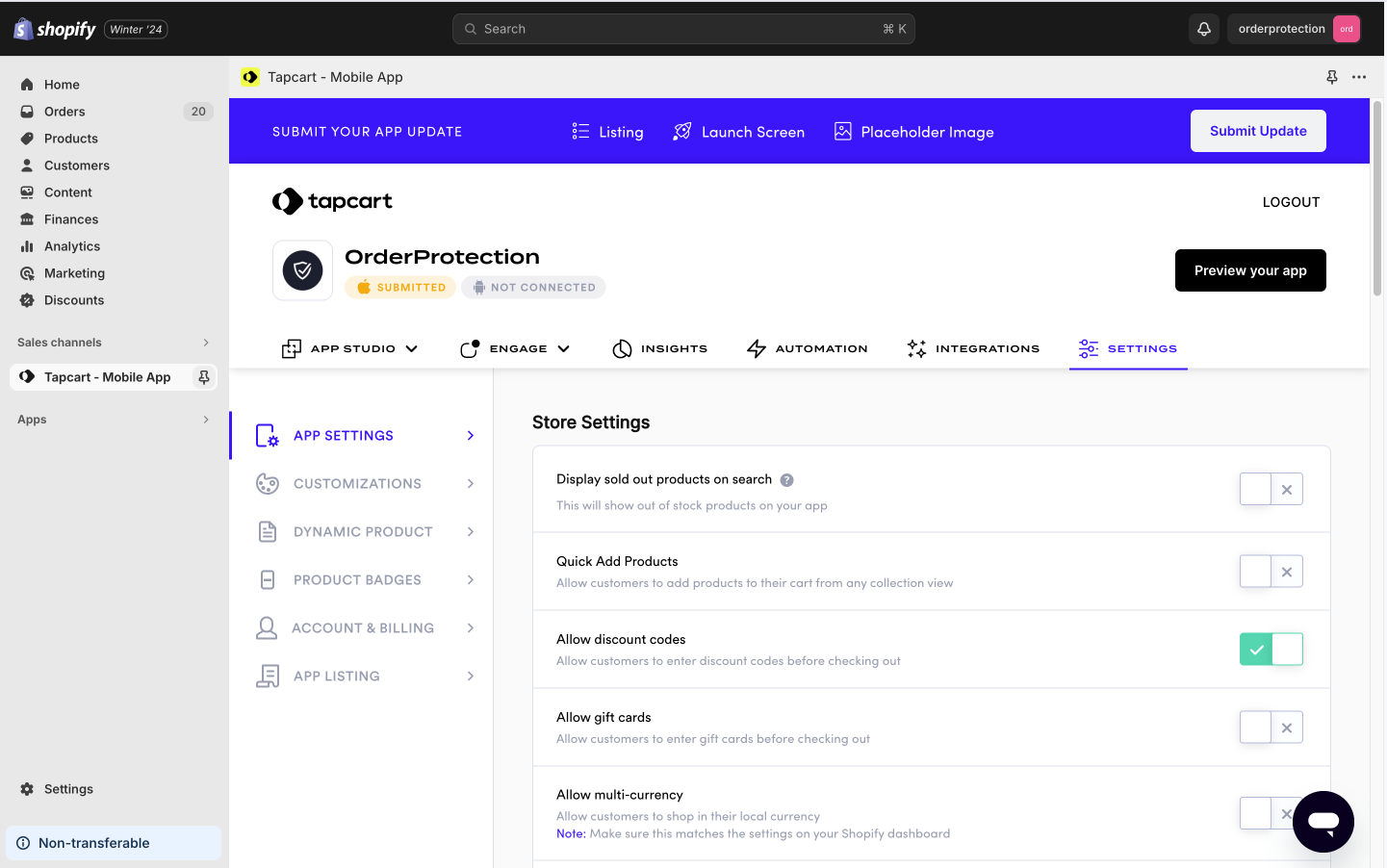Open the chat support bubble
The height and width of the screenshot is (868, 1387).
1323,822
